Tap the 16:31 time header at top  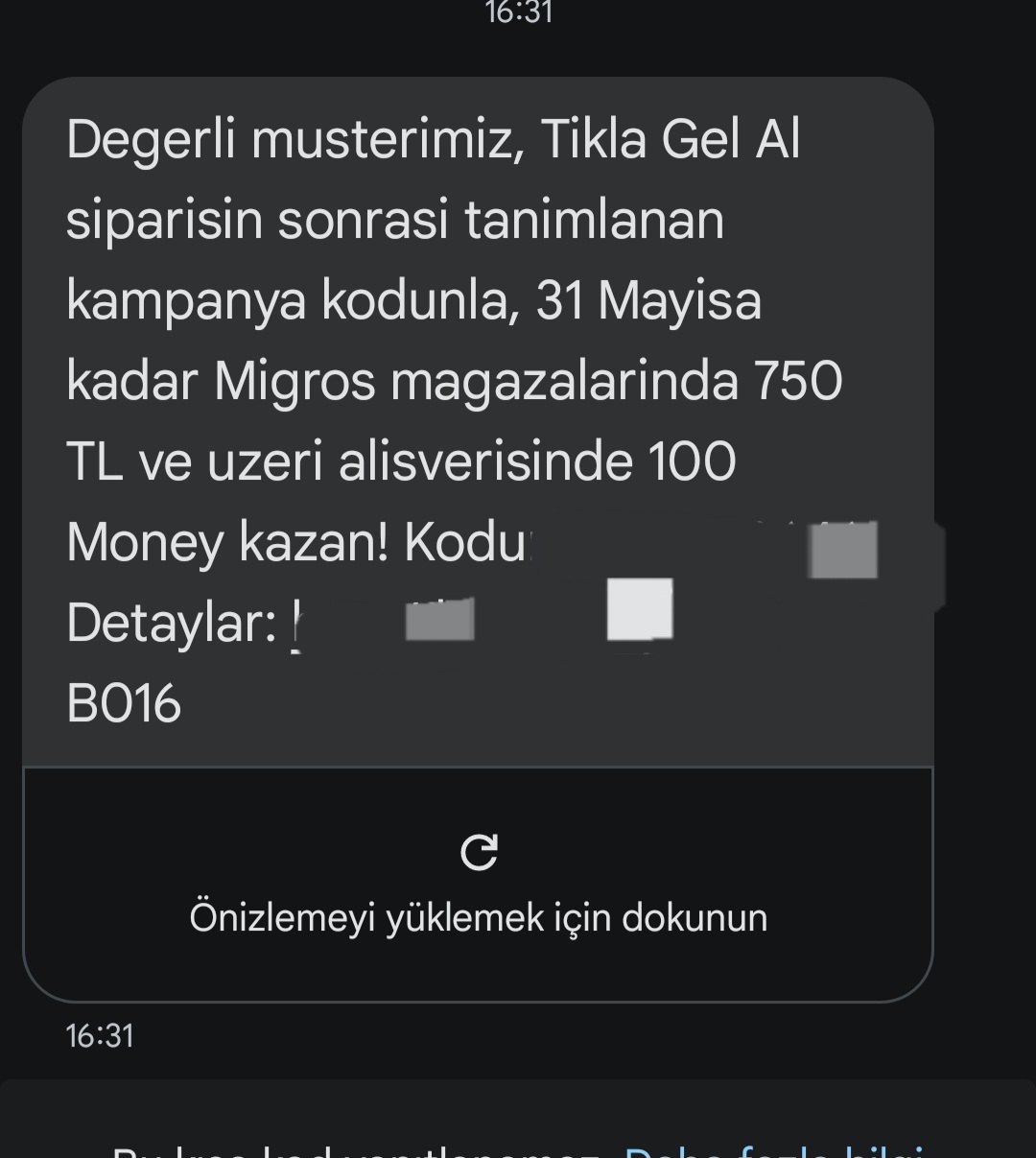pos(519,12)
